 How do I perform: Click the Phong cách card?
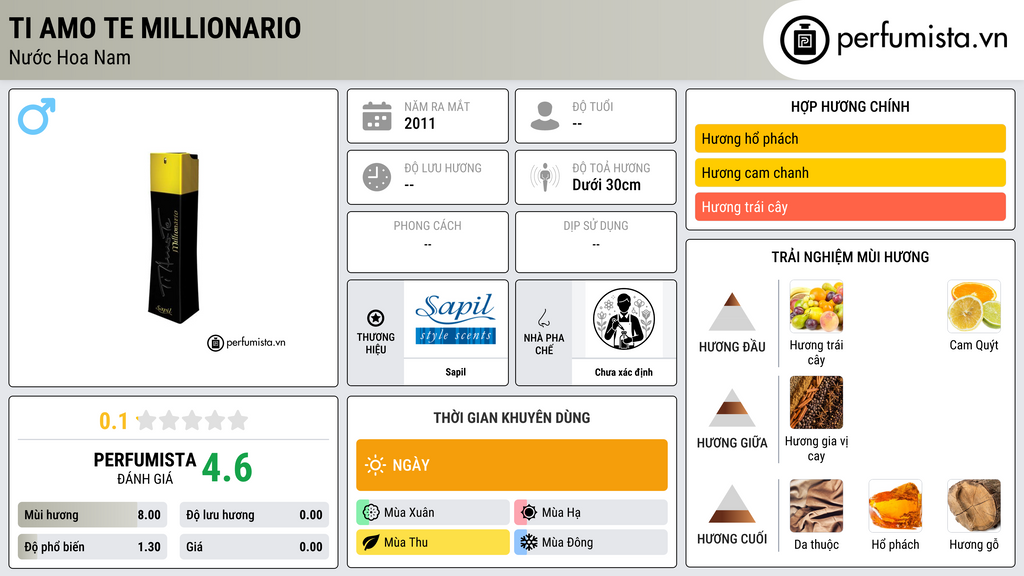pyautogui.click(x=428, y=242)
